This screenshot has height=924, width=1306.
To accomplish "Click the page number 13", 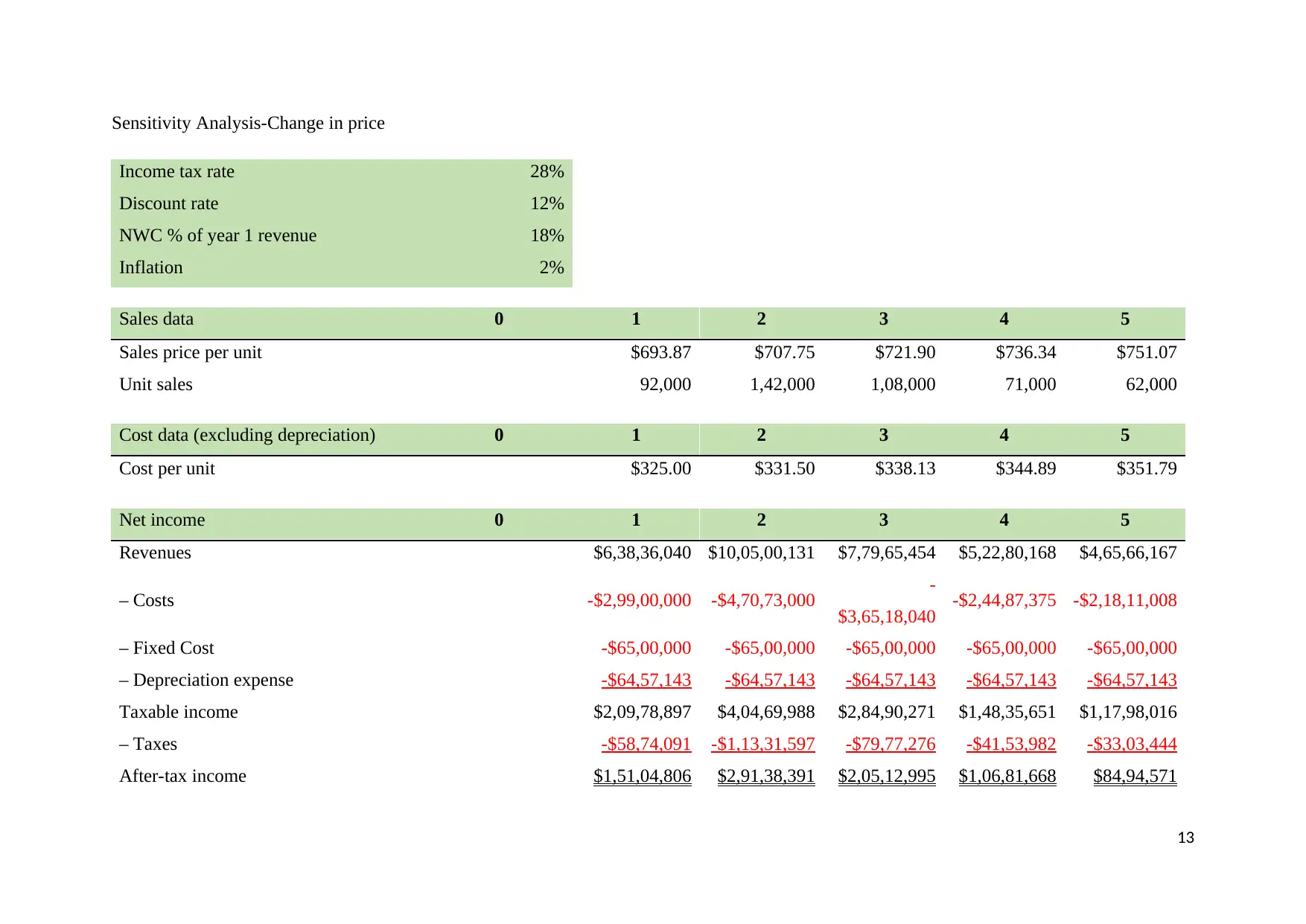I will tap(1185, 838).
